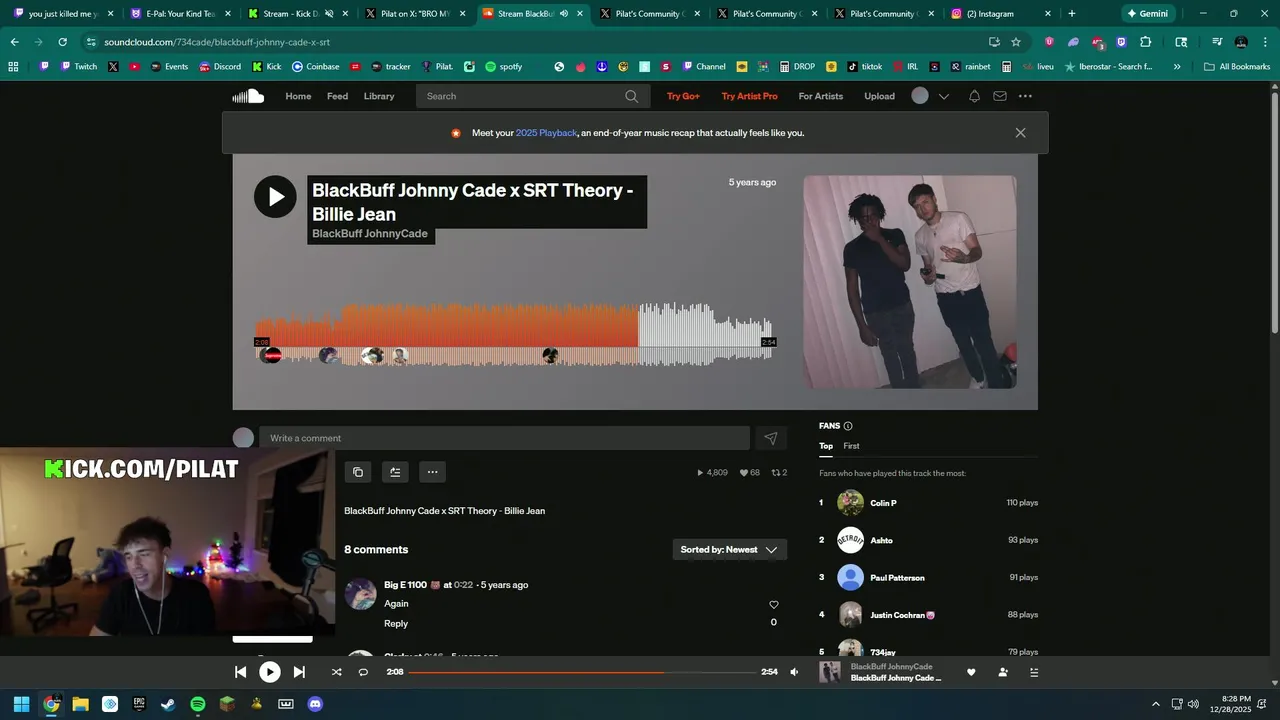The width and height of the screenshot is (1280, 720).
Task: Click Try Go+ link
Action: click(x=683, y=96)
